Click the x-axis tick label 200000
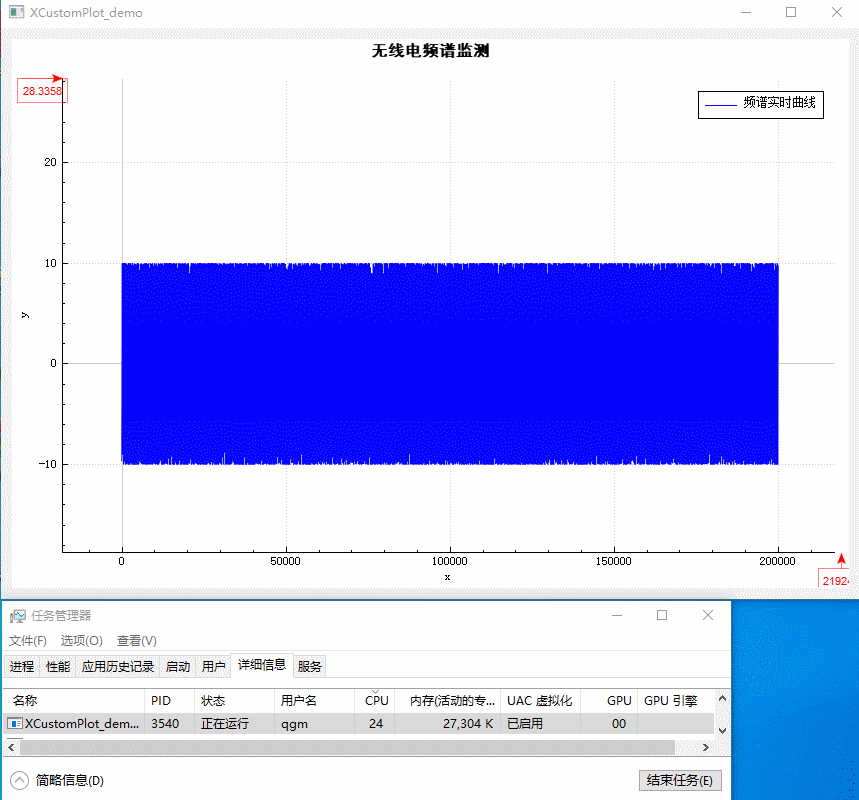 (x=777, y=561)
